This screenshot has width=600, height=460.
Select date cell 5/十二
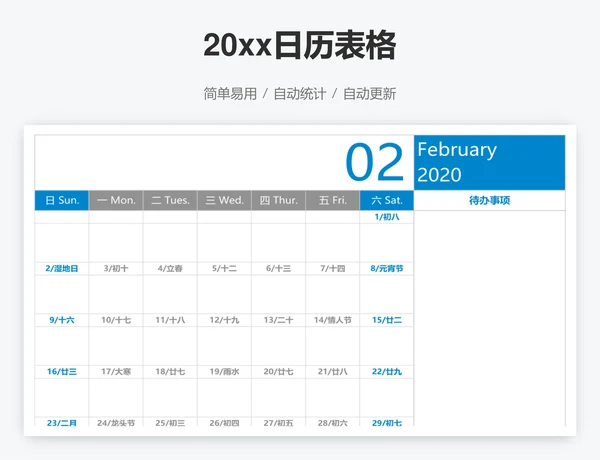point(225,268)
